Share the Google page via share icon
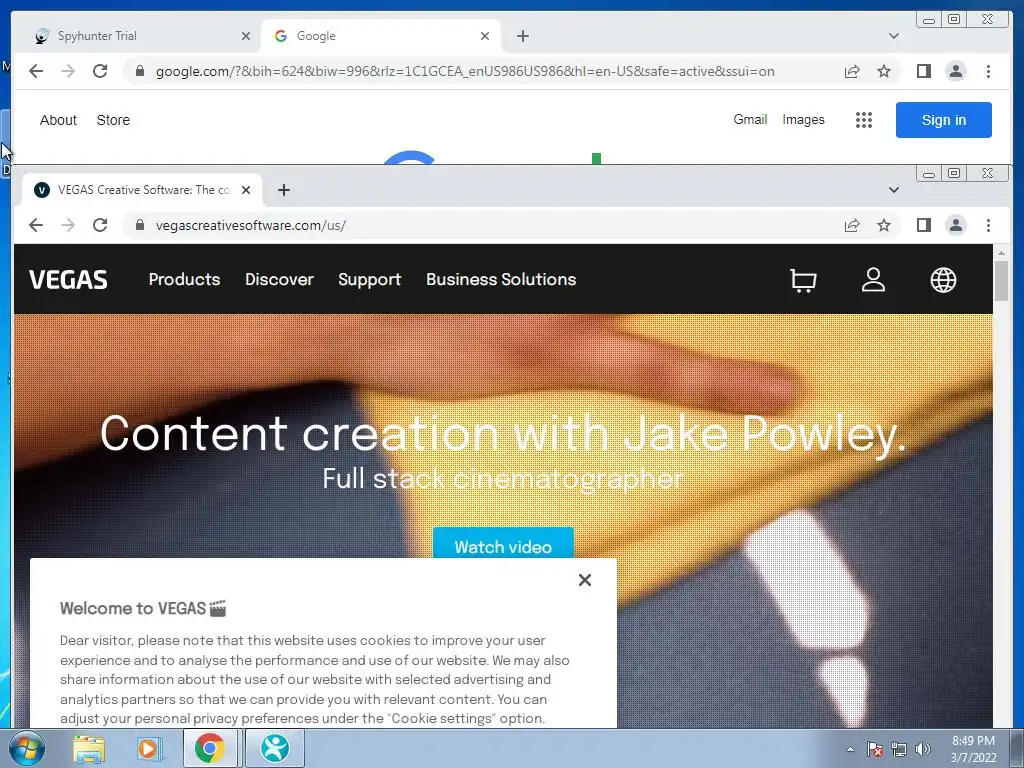1024x768 pixels. (852, 71)
